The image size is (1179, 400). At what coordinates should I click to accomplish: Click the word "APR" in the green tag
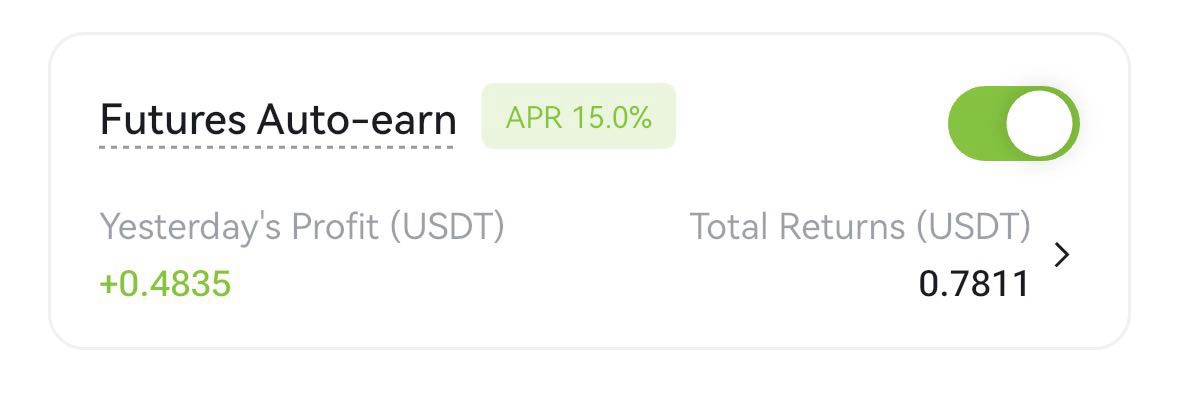coord(535,117)
